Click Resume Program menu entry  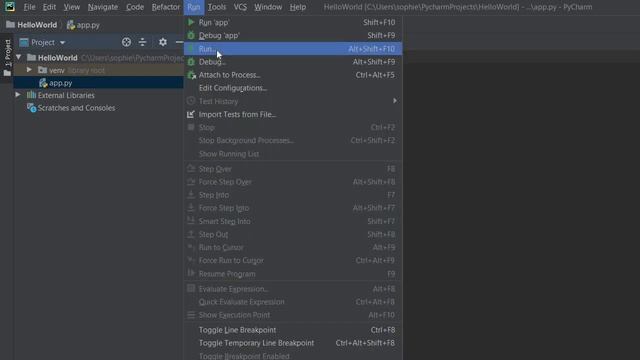coord(293,274)
